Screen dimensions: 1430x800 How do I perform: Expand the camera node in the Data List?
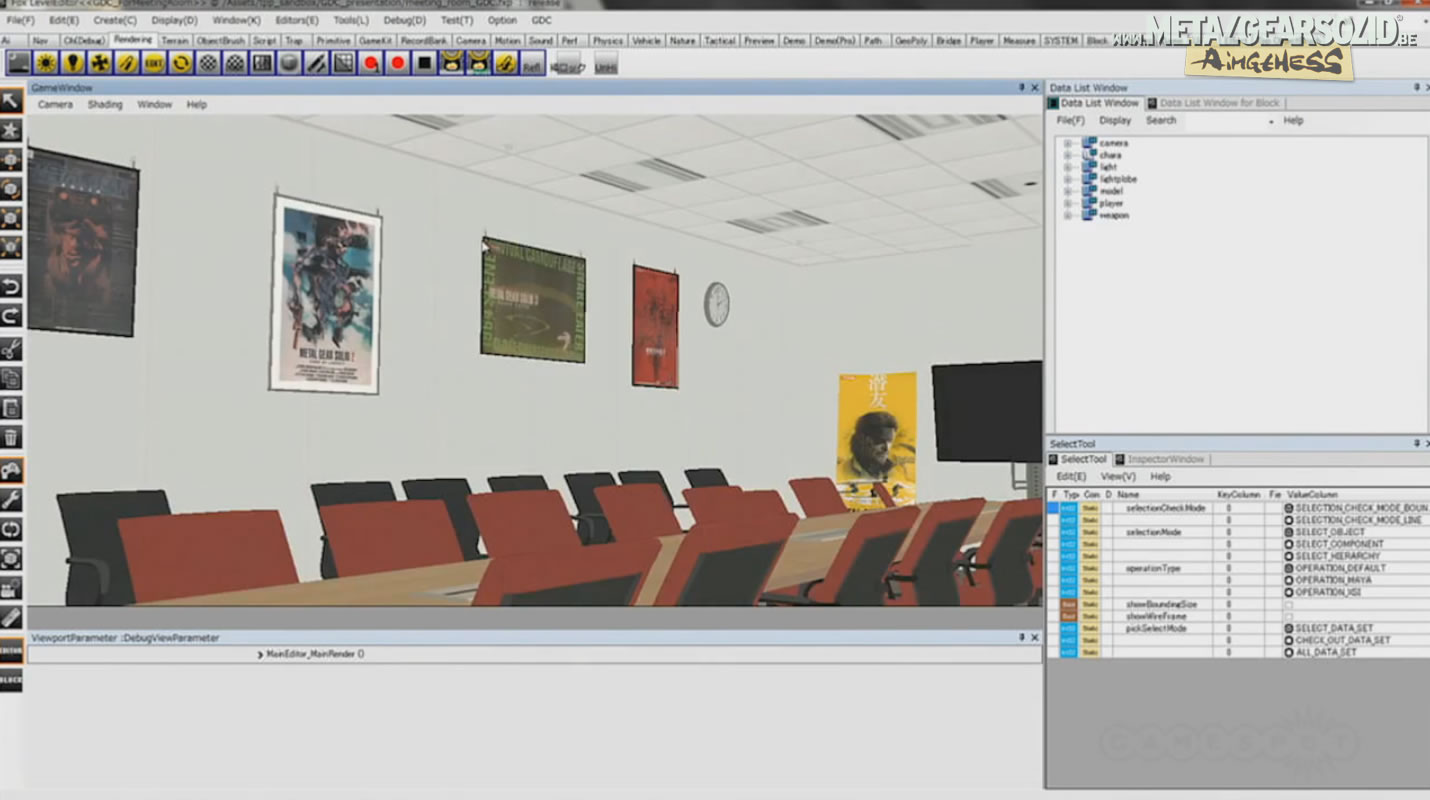(1067, 143)
